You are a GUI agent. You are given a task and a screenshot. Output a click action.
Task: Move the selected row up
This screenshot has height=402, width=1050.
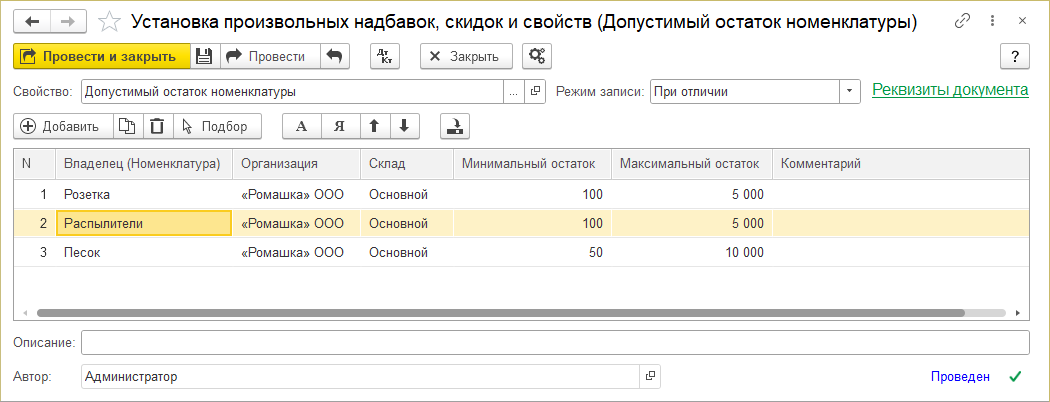click(374, 126)
